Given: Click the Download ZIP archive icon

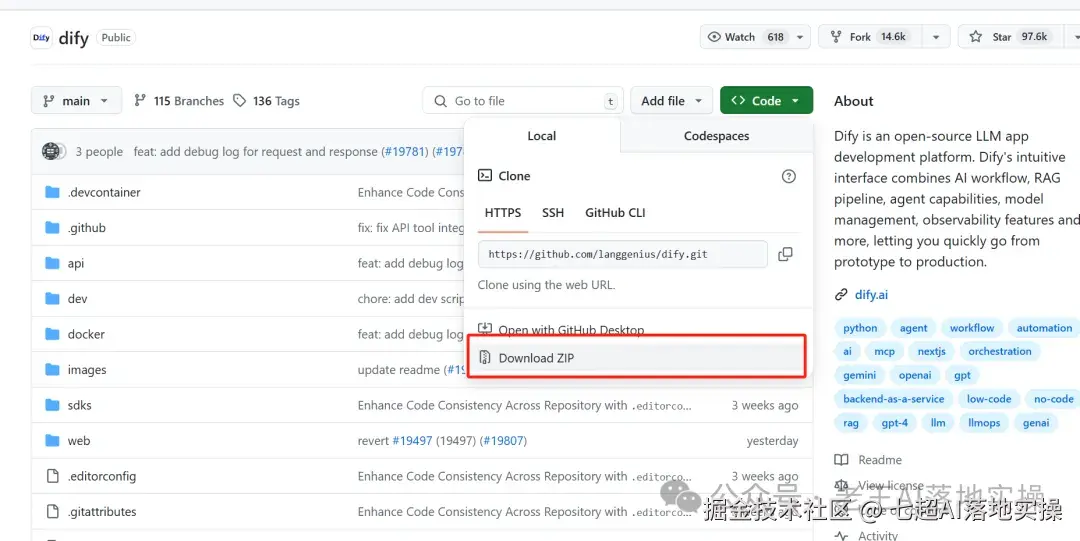Looking at the screenshot, I should point(485,358).
